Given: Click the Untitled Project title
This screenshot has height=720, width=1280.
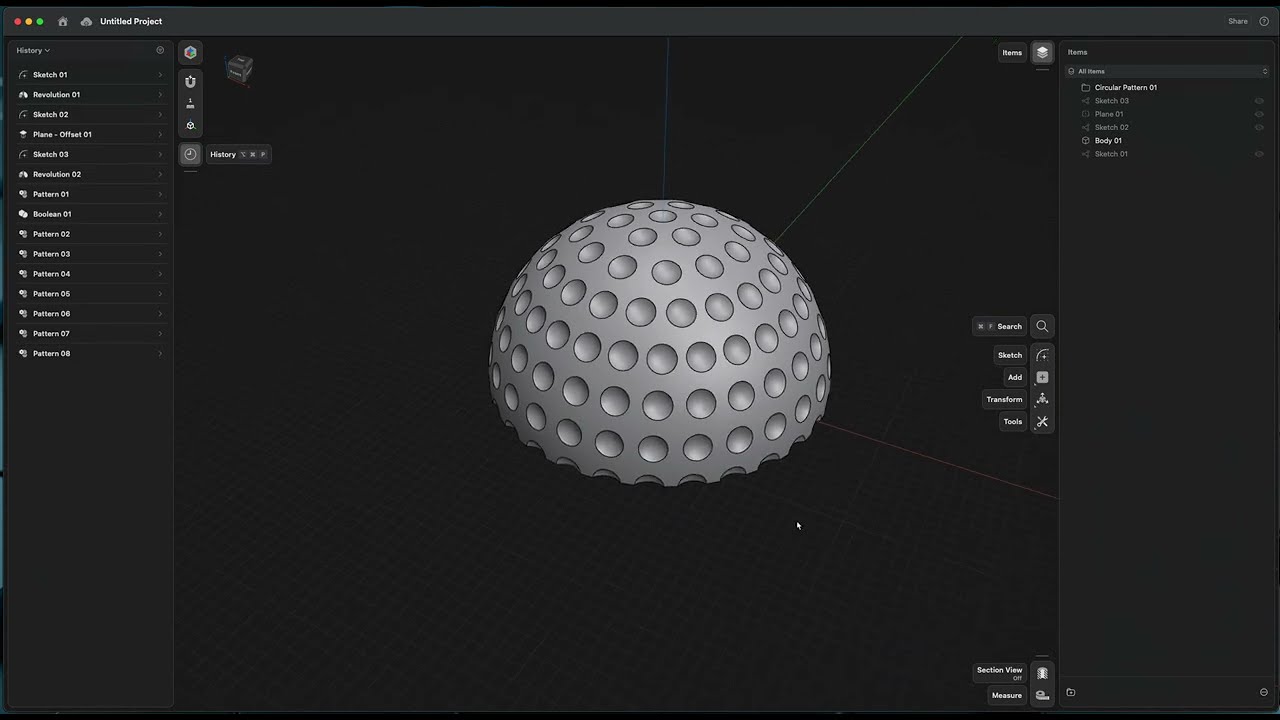Looking at the screenshot, I should 131,21.
